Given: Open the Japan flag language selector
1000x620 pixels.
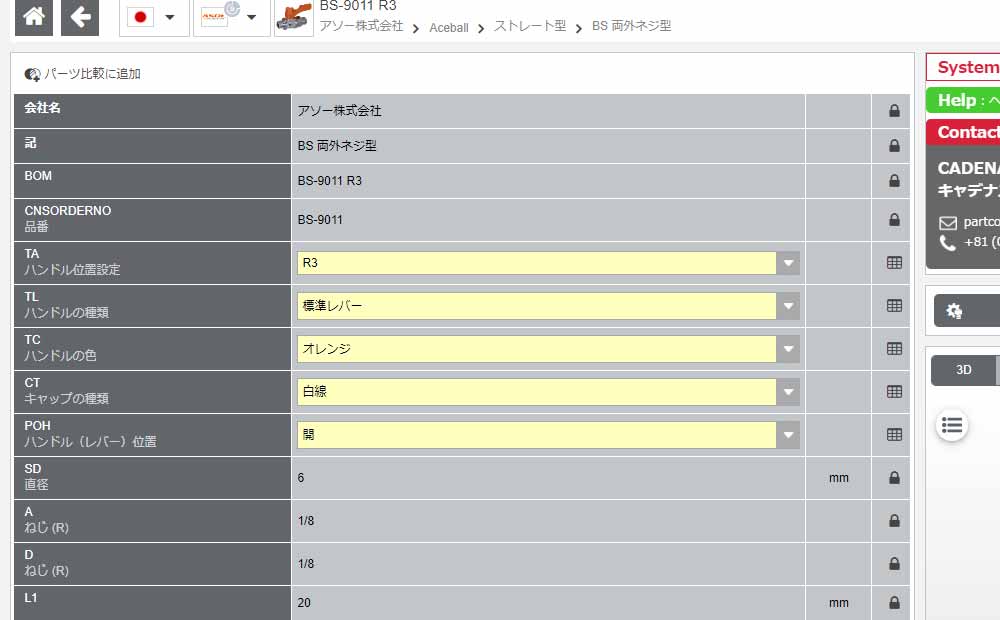Looking at the screenshot, I should tap(154, 17).
